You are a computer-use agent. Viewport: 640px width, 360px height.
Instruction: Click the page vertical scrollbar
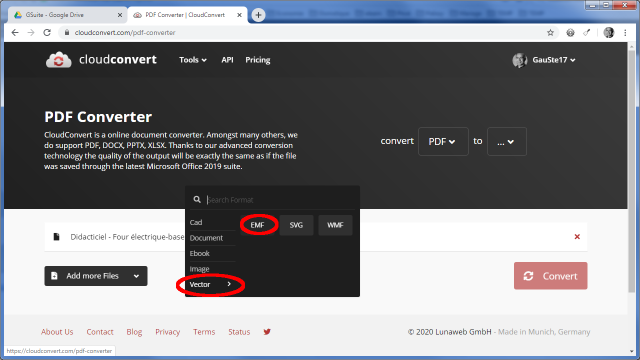[631, 171]
